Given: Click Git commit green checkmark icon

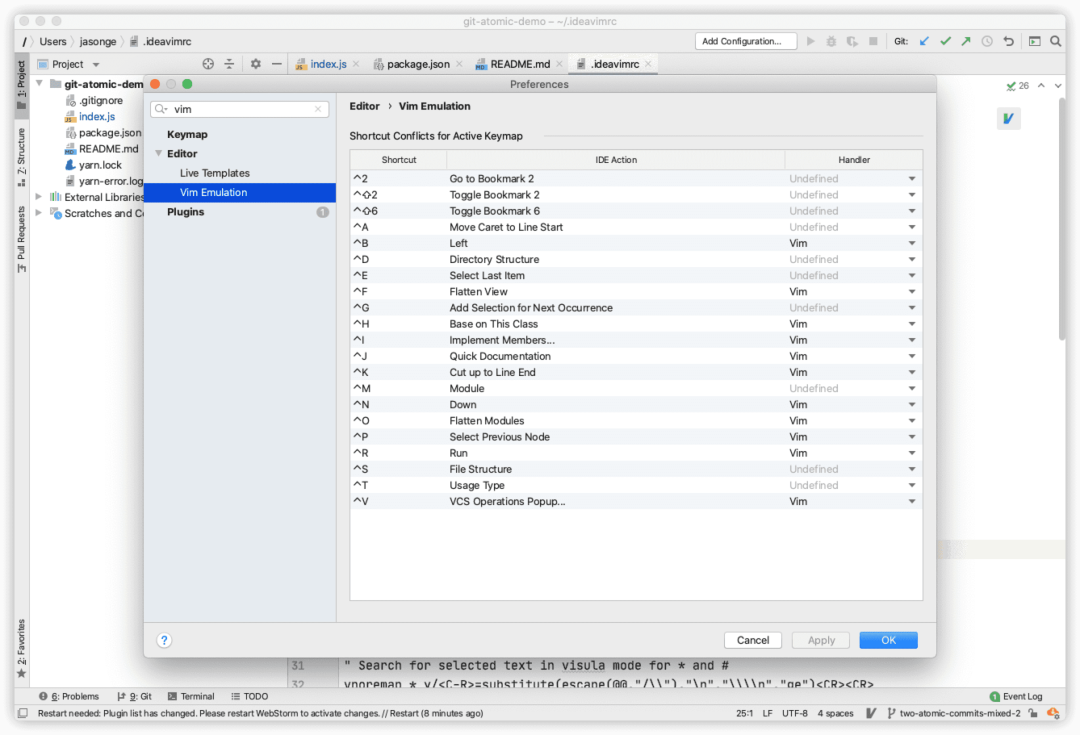Looking at the screenshot, I should point(945,41).
